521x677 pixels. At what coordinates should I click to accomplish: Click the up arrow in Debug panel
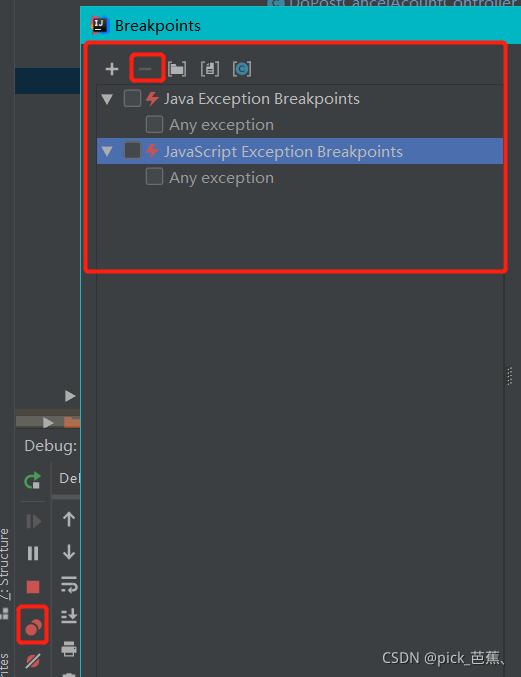(69, 519)
